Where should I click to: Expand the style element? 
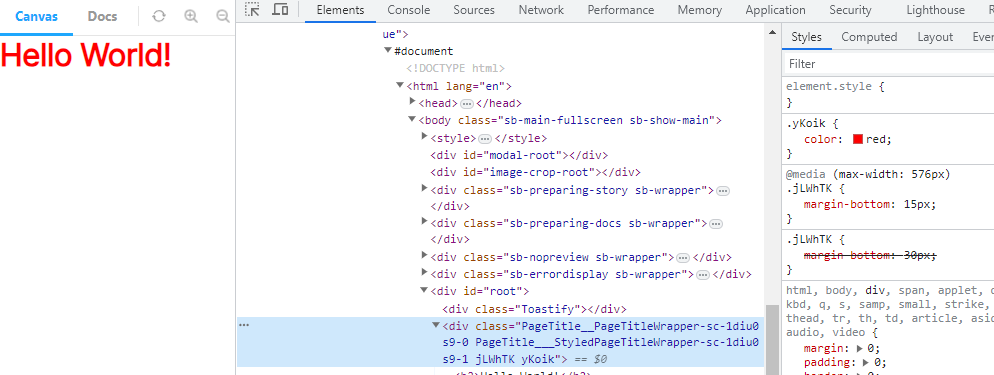(x=425, y=136)
